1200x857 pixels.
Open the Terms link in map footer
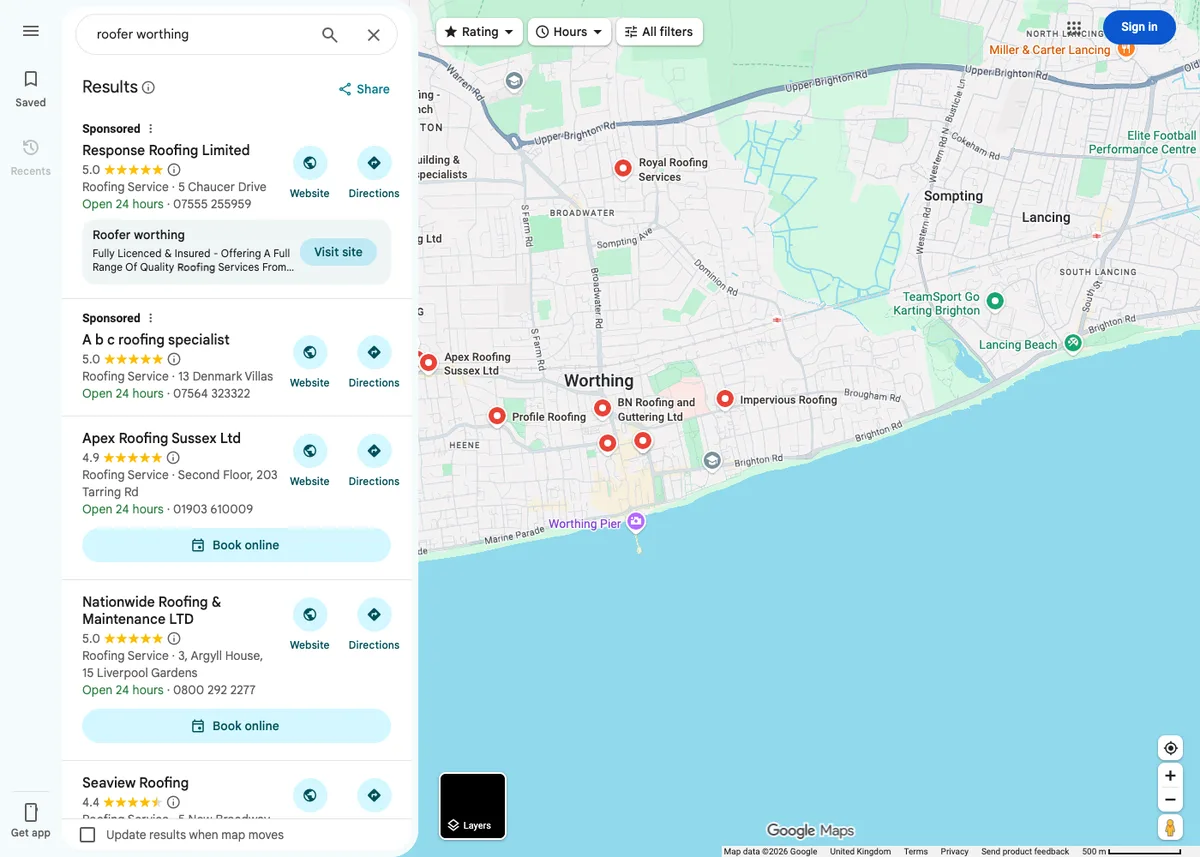click(916, 852)
